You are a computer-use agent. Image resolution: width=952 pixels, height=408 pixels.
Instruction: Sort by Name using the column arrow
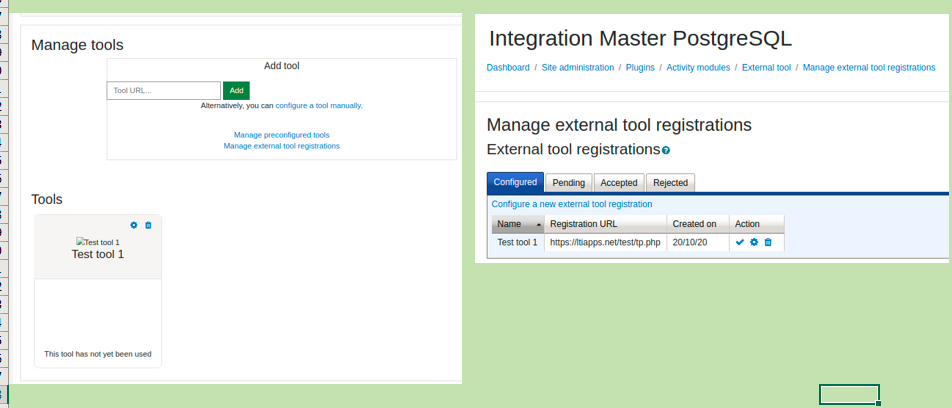click(539, 225)
